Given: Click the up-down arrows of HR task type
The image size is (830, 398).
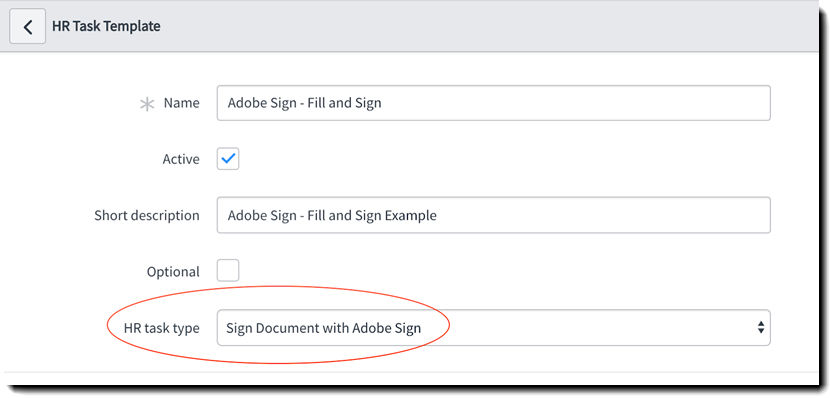Looking at the screenshot, I should coord(761,328).
